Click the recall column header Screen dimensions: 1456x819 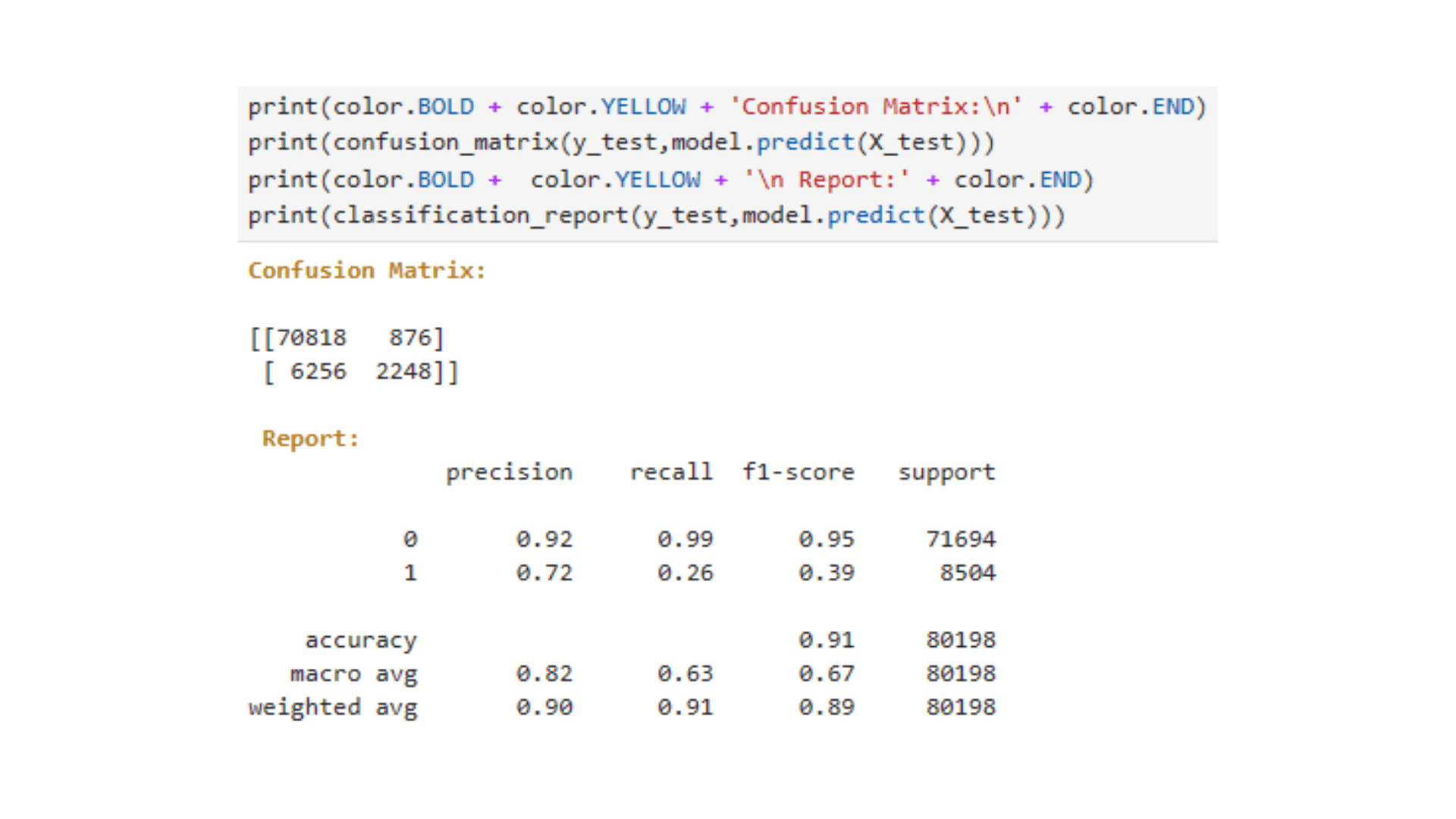[671, 472]
